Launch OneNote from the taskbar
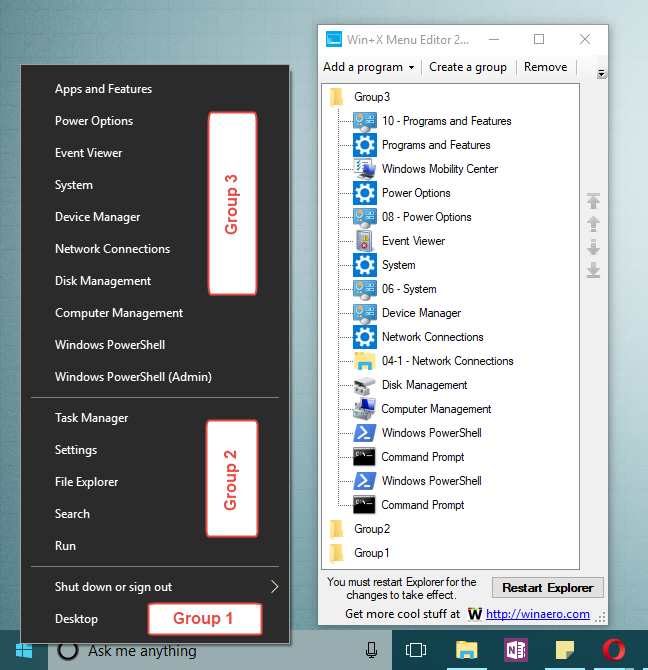The width and height of the screenshot is (648, 670). tap(516, 650)
